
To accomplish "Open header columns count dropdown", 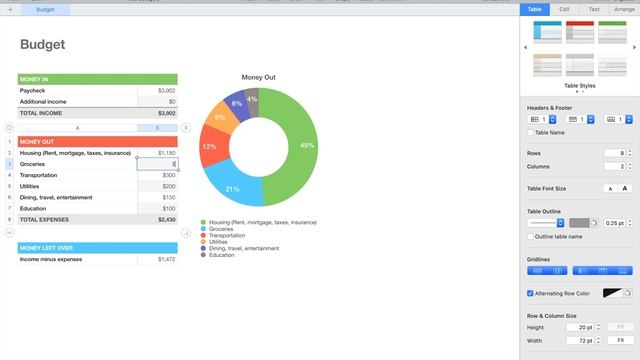I will point(542,119).
